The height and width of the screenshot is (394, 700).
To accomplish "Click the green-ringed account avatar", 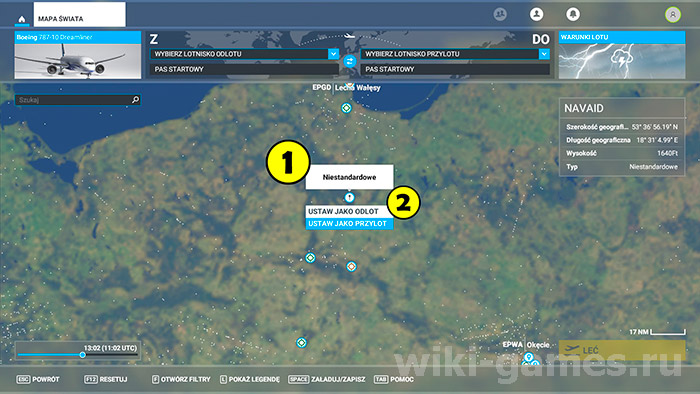I will tap(673, 15).
